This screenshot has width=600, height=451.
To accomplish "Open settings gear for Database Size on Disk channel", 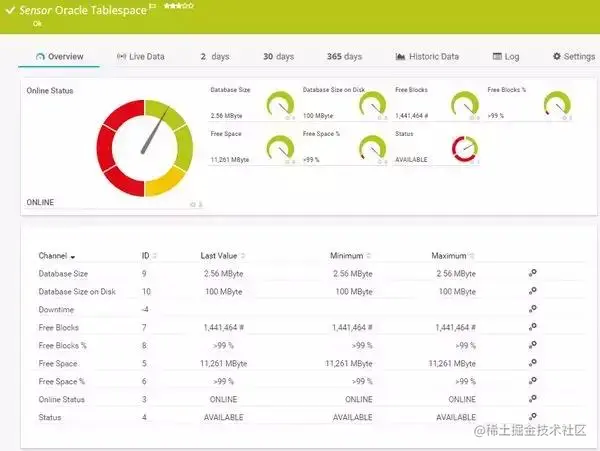I will point(532,291).
